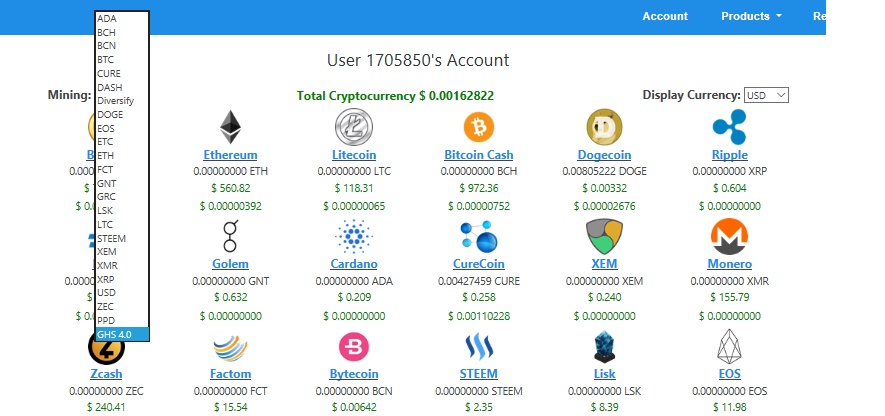The height and width of the screenshot is (416, 885).
Task: Select PPD in the mining list
Action: [121, 320]
